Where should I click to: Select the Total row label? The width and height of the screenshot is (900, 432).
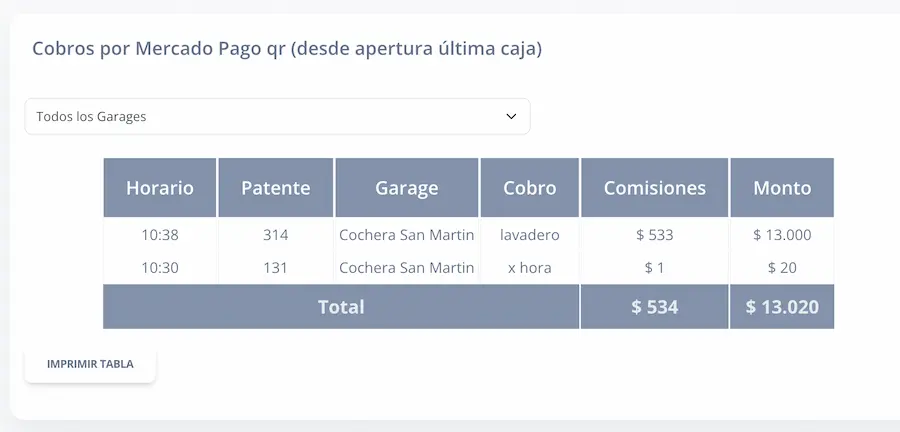pos(341,307)
